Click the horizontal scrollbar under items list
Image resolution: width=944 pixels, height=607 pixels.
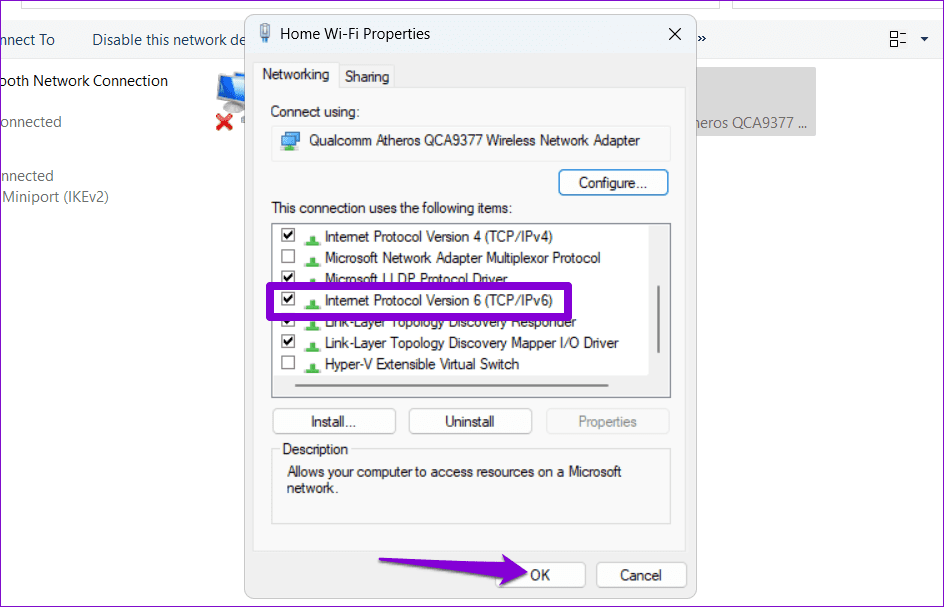point(452,385)
